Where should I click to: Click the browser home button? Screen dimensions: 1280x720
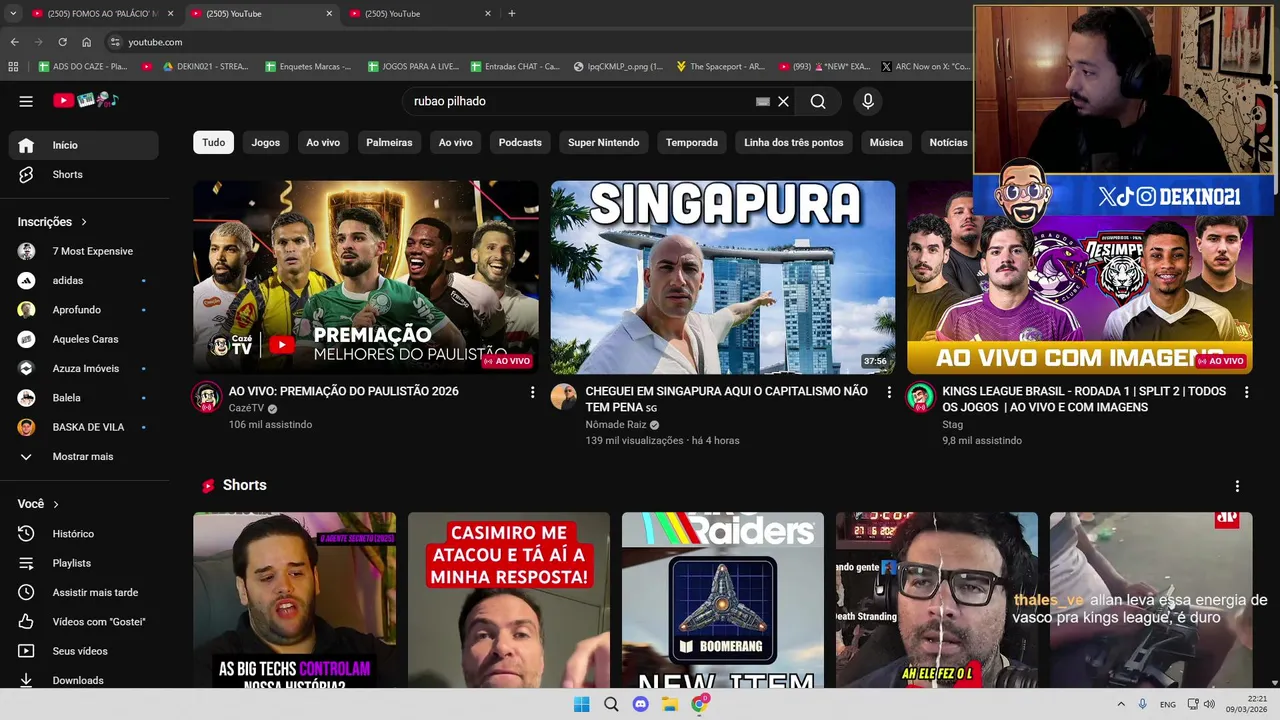pos(86,42)
